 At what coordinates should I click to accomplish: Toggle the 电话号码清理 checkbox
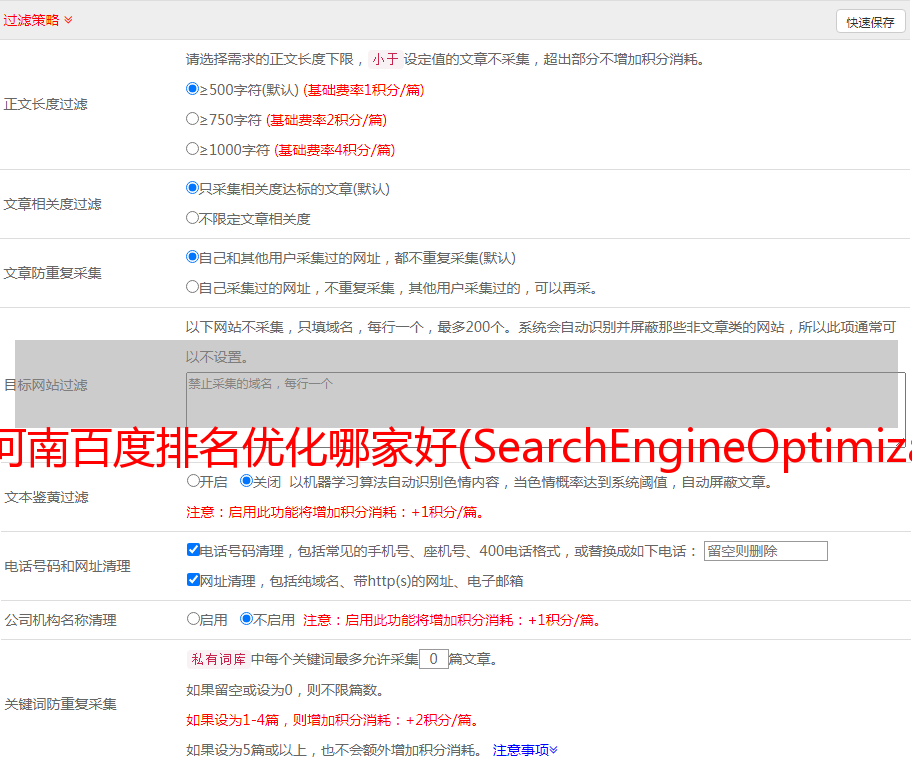click(x=193, y=550)
